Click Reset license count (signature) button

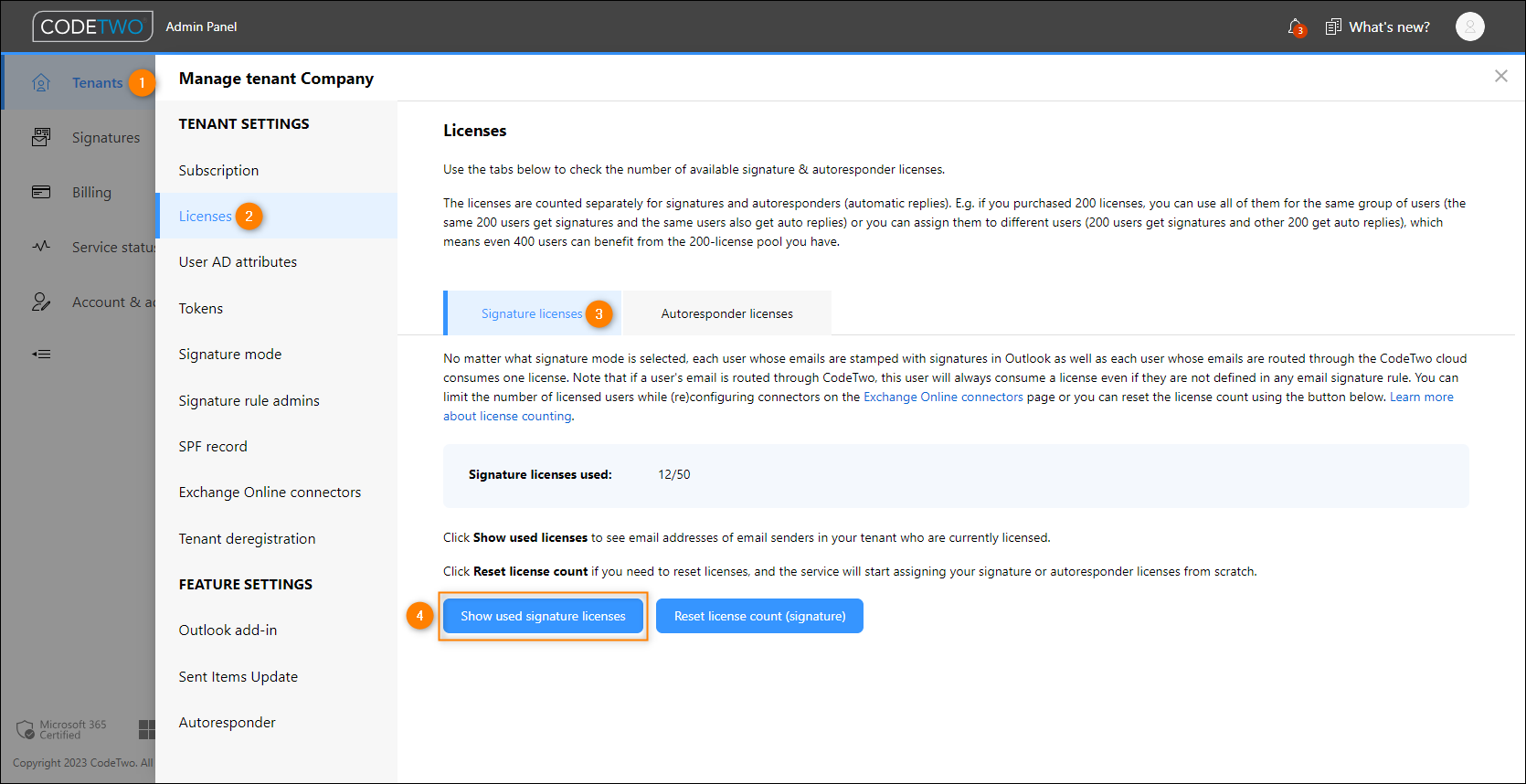point(759,616)
